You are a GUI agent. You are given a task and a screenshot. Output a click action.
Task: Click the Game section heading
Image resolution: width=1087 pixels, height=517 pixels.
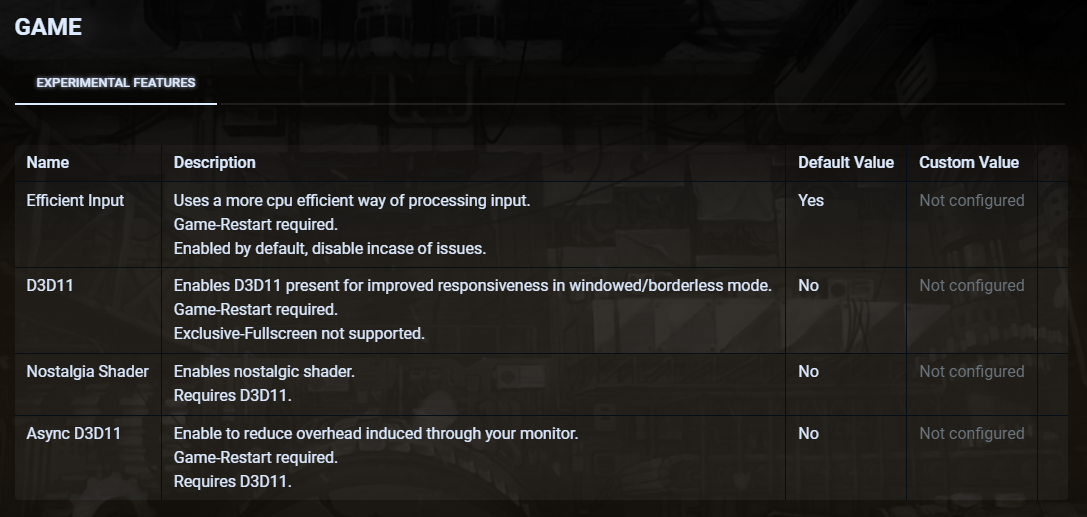coord(48,27)
